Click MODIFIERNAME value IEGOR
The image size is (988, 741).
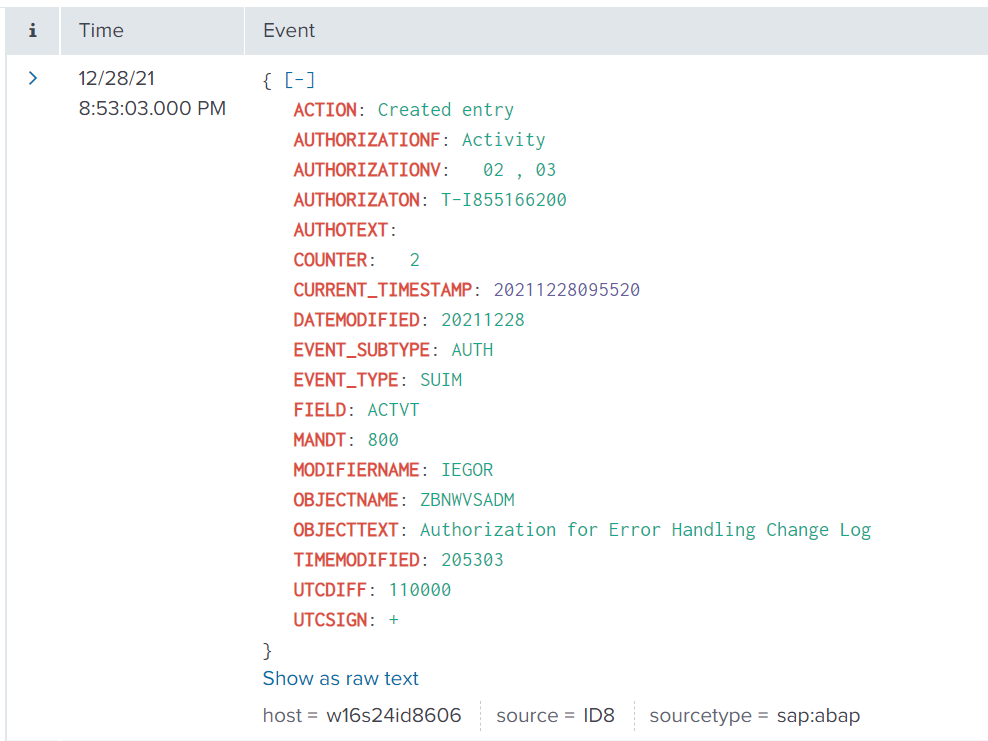tap(467, 470)
